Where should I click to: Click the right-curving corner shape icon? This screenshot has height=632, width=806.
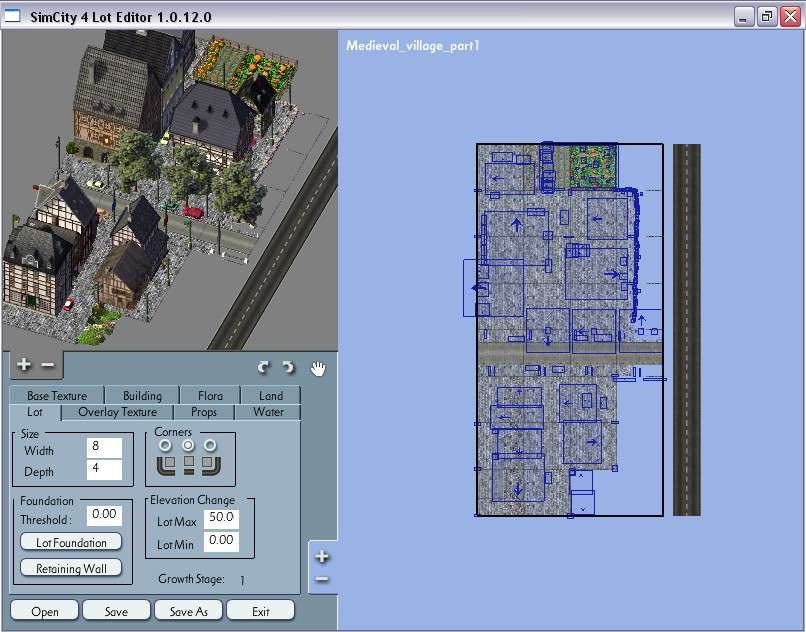[x=211, y=464]
